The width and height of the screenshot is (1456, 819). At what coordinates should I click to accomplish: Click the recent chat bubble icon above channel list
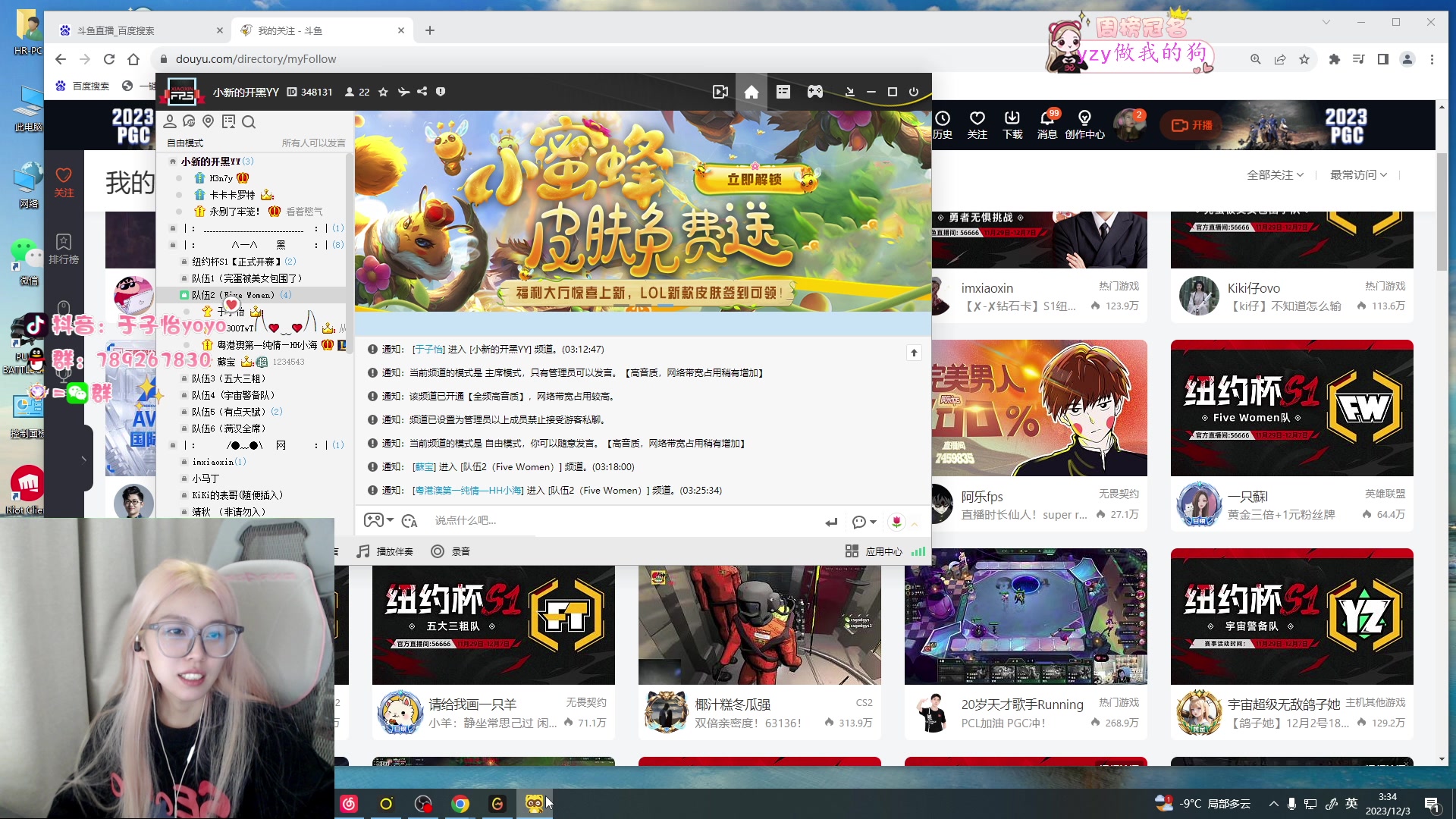point(190,121)
